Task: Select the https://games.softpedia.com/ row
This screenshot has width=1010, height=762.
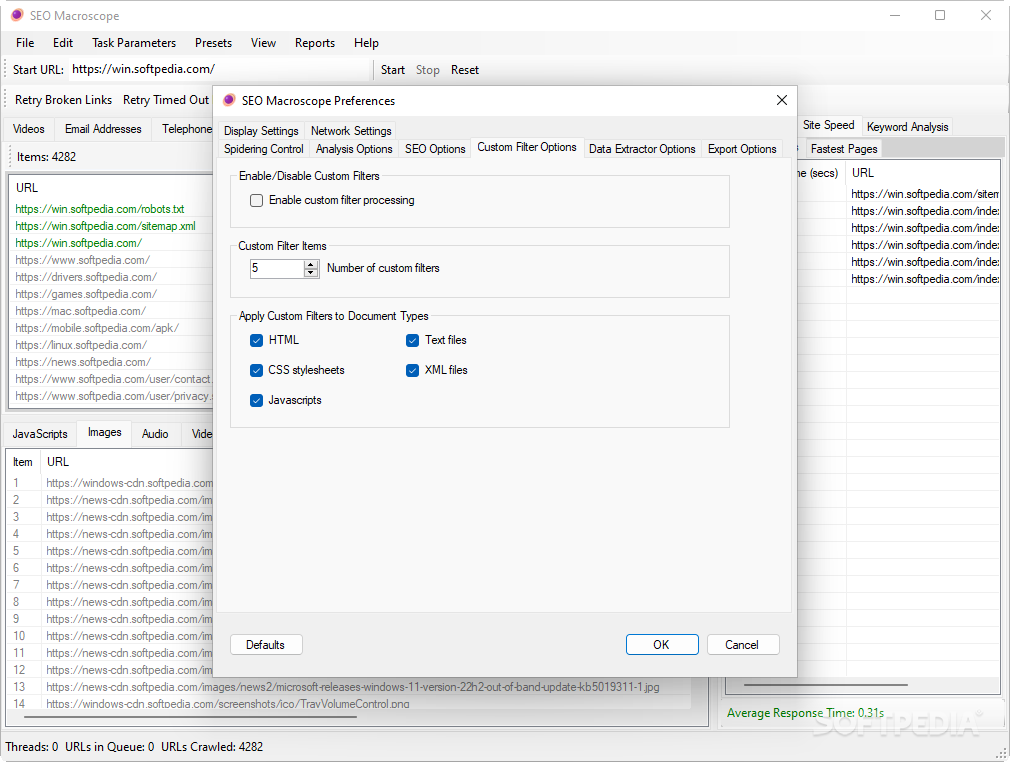Action: (113, 294)
